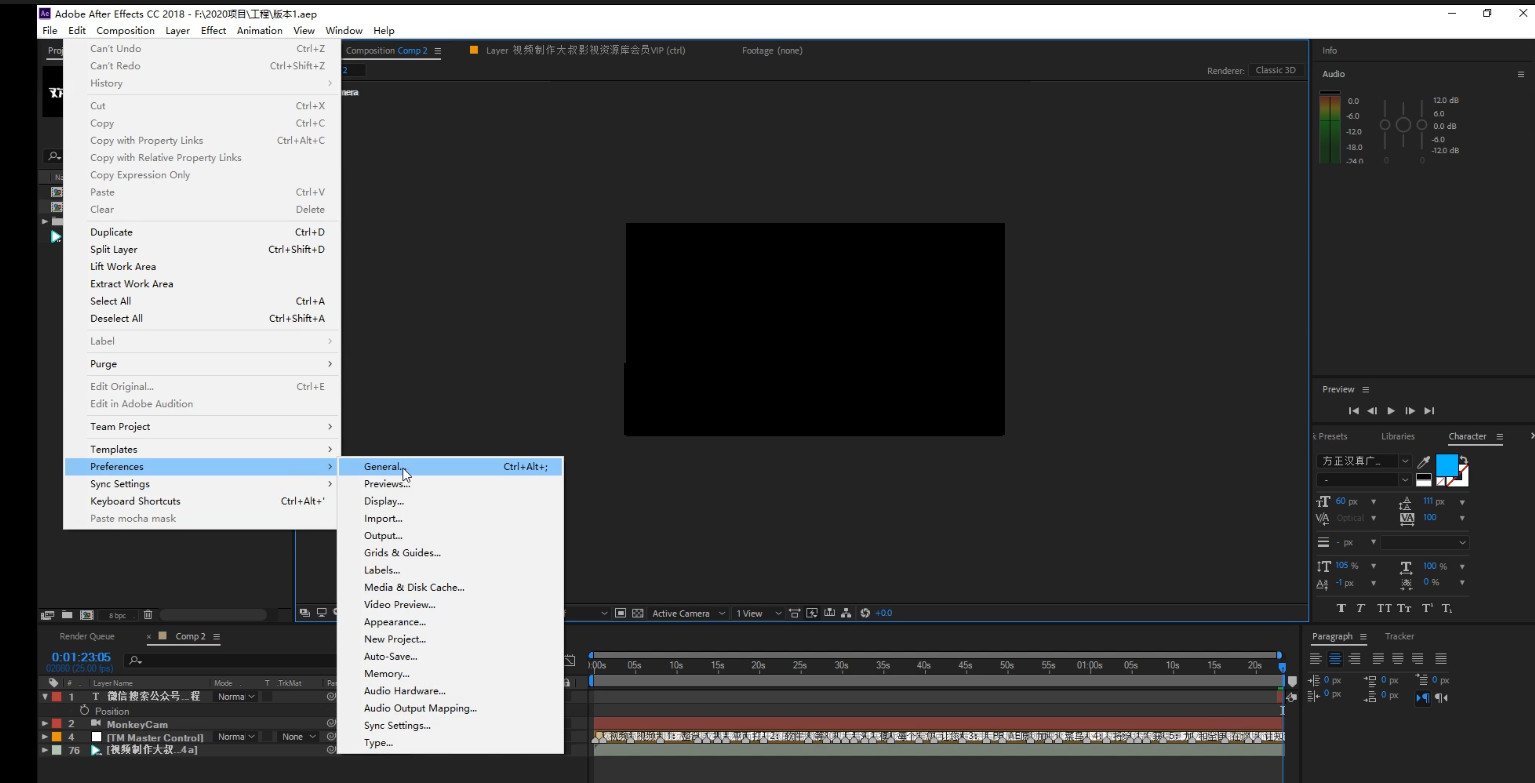Open Character panel menu

pyautogui.click(x=1498, y=437)
